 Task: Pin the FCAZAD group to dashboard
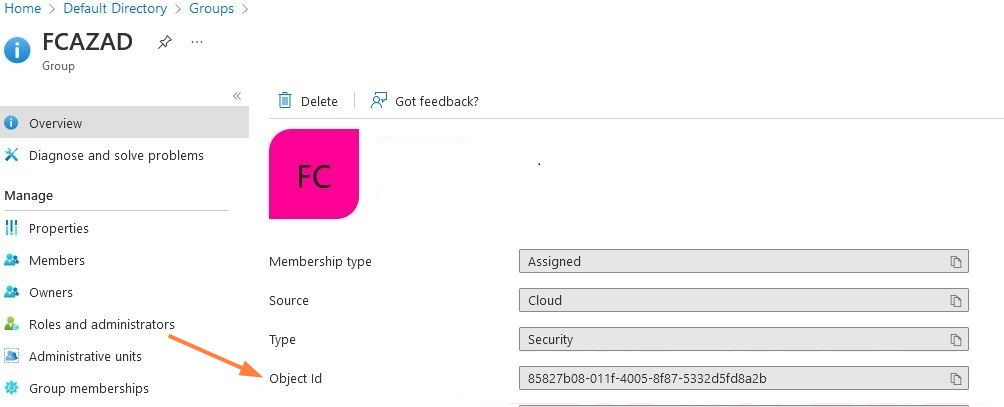(x=165, y=43)
